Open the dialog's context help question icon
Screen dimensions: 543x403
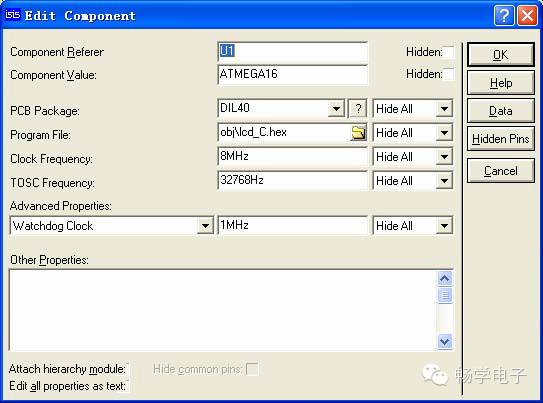point(504,15)
